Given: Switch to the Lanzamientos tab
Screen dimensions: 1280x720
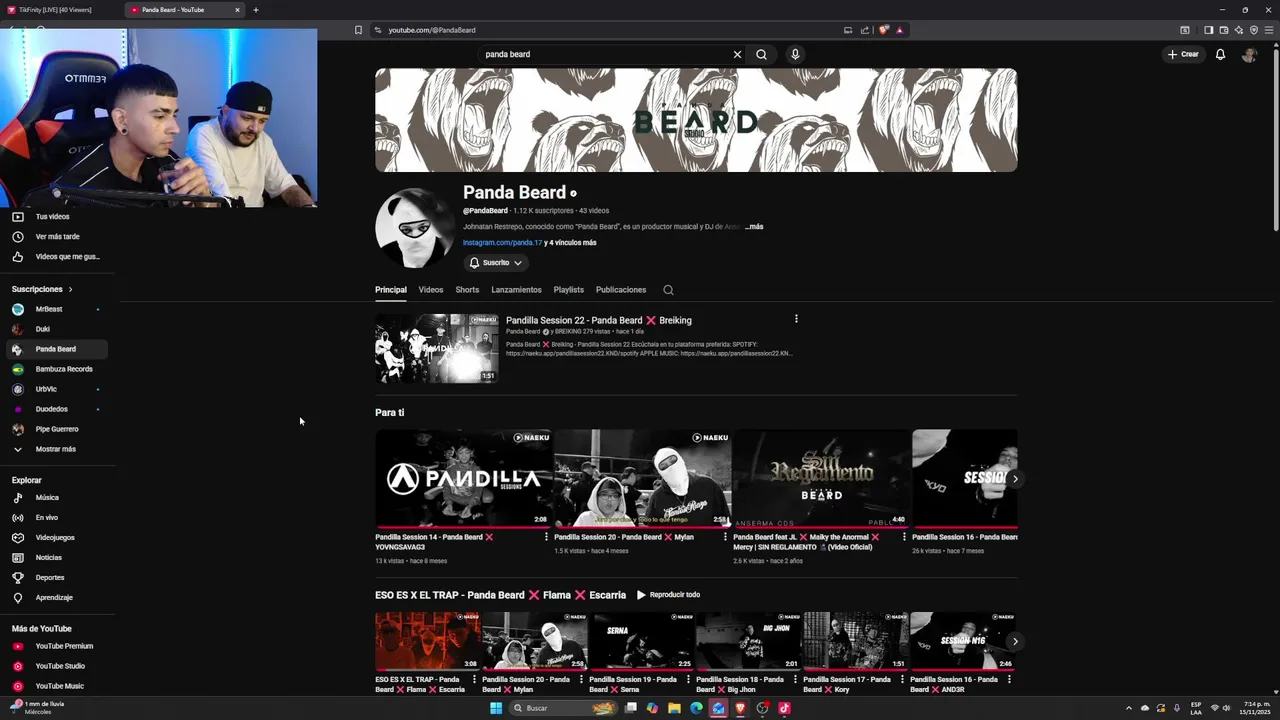Looking at the screenshot, I should [516, 290].
